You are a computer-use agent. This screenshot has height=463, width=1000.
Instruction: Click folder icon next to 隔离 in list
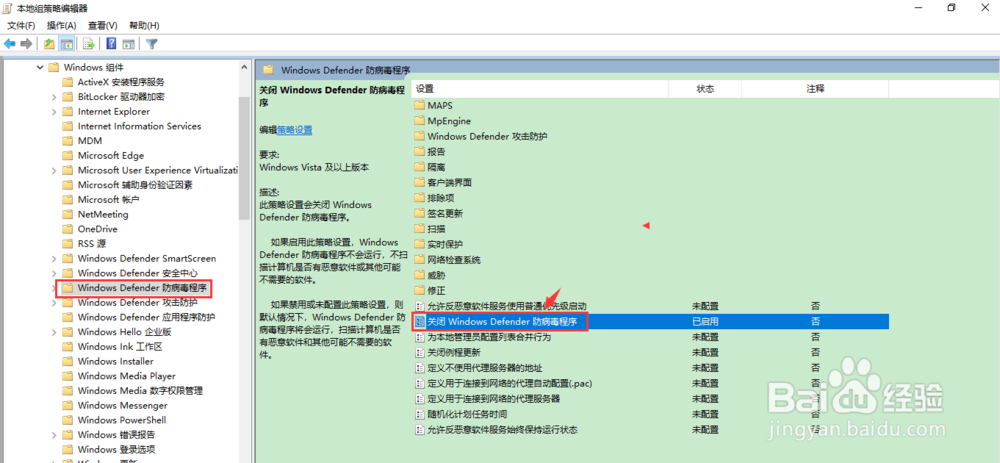pos(419,166)
